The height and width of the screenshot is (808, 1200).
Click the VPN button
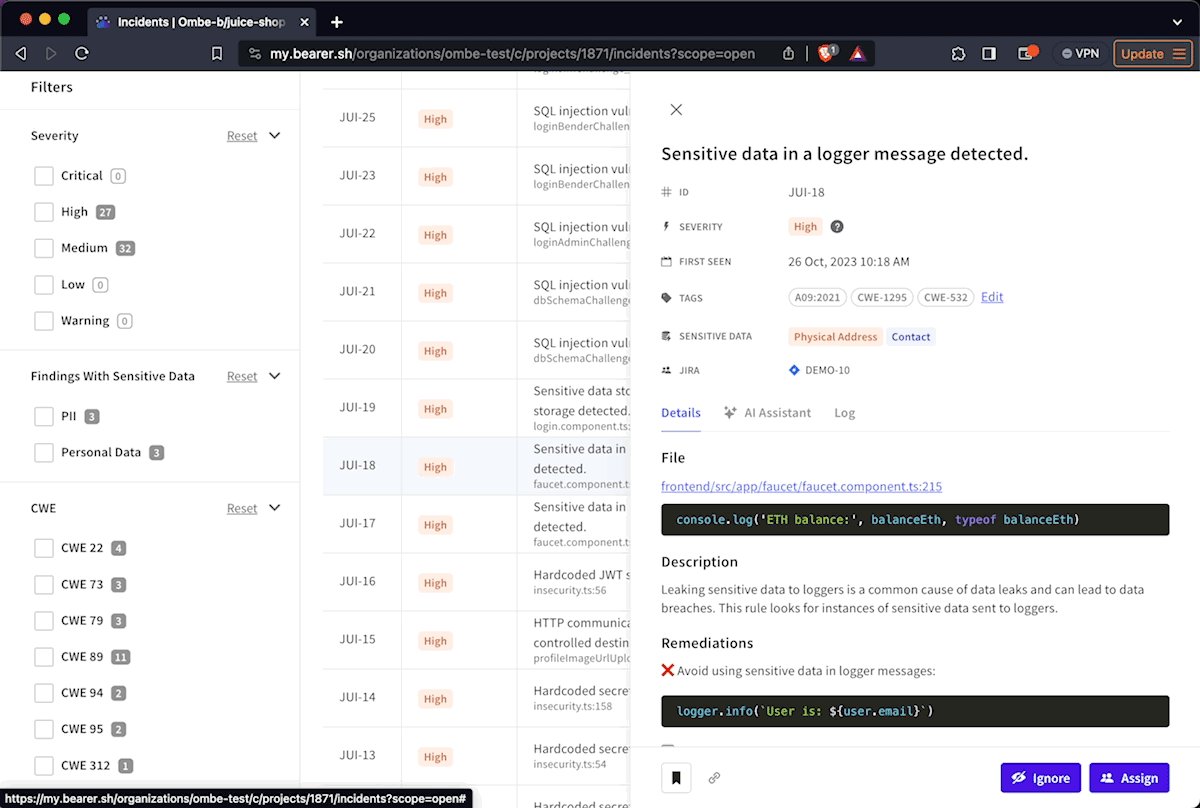point(1080,54)
